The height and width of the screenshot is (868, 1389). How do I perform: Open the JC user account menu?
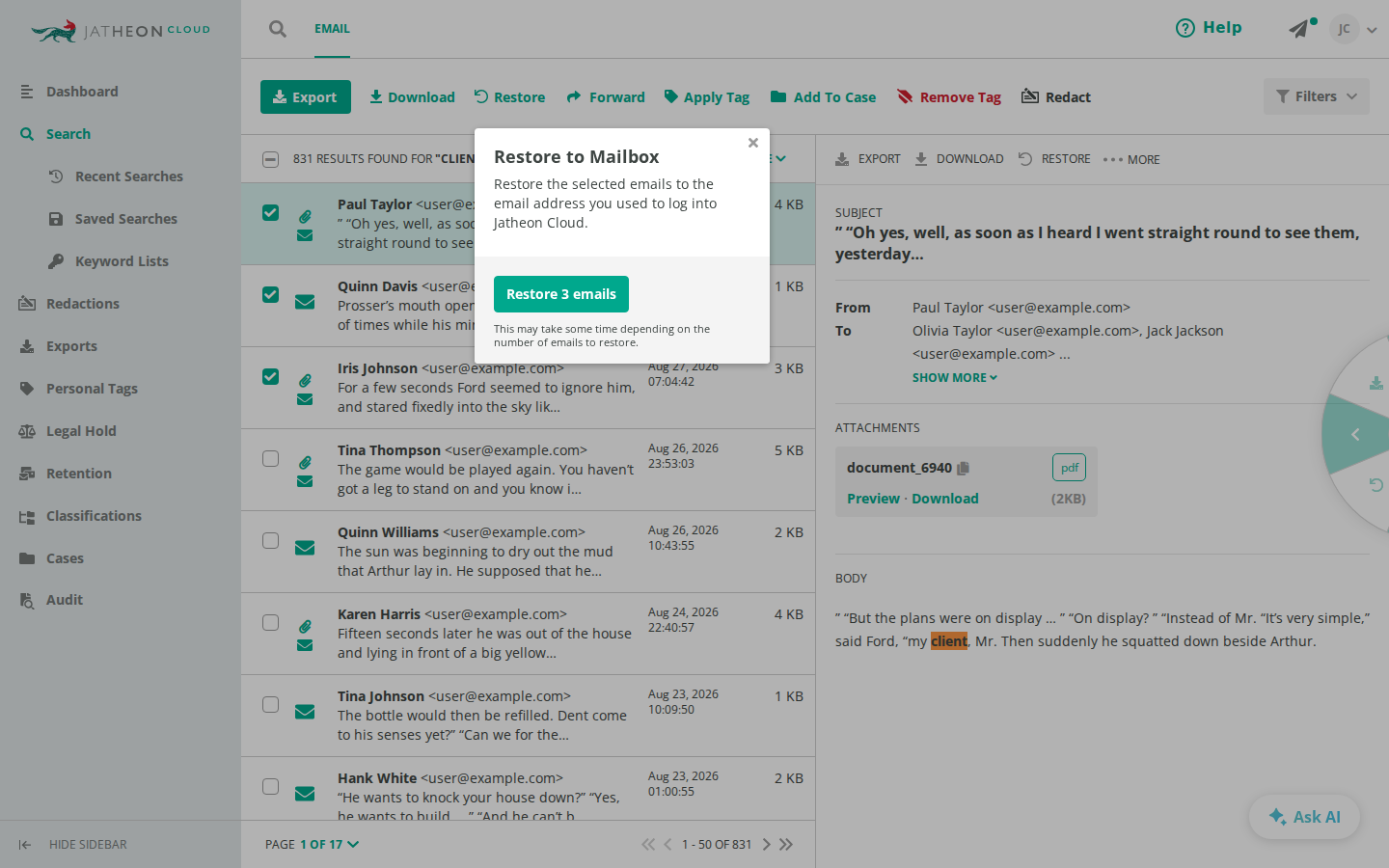pyautogui.click(x=1352, y=29)
